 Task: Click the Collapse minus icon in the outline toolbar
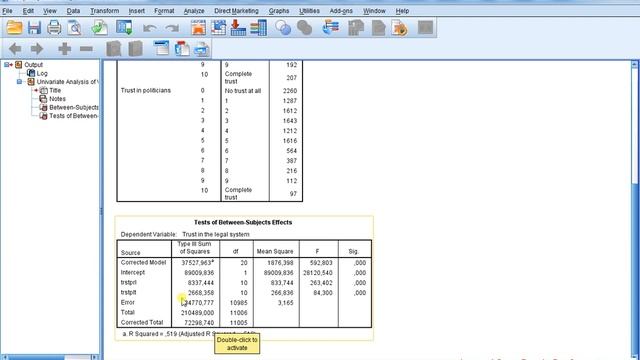86,49
